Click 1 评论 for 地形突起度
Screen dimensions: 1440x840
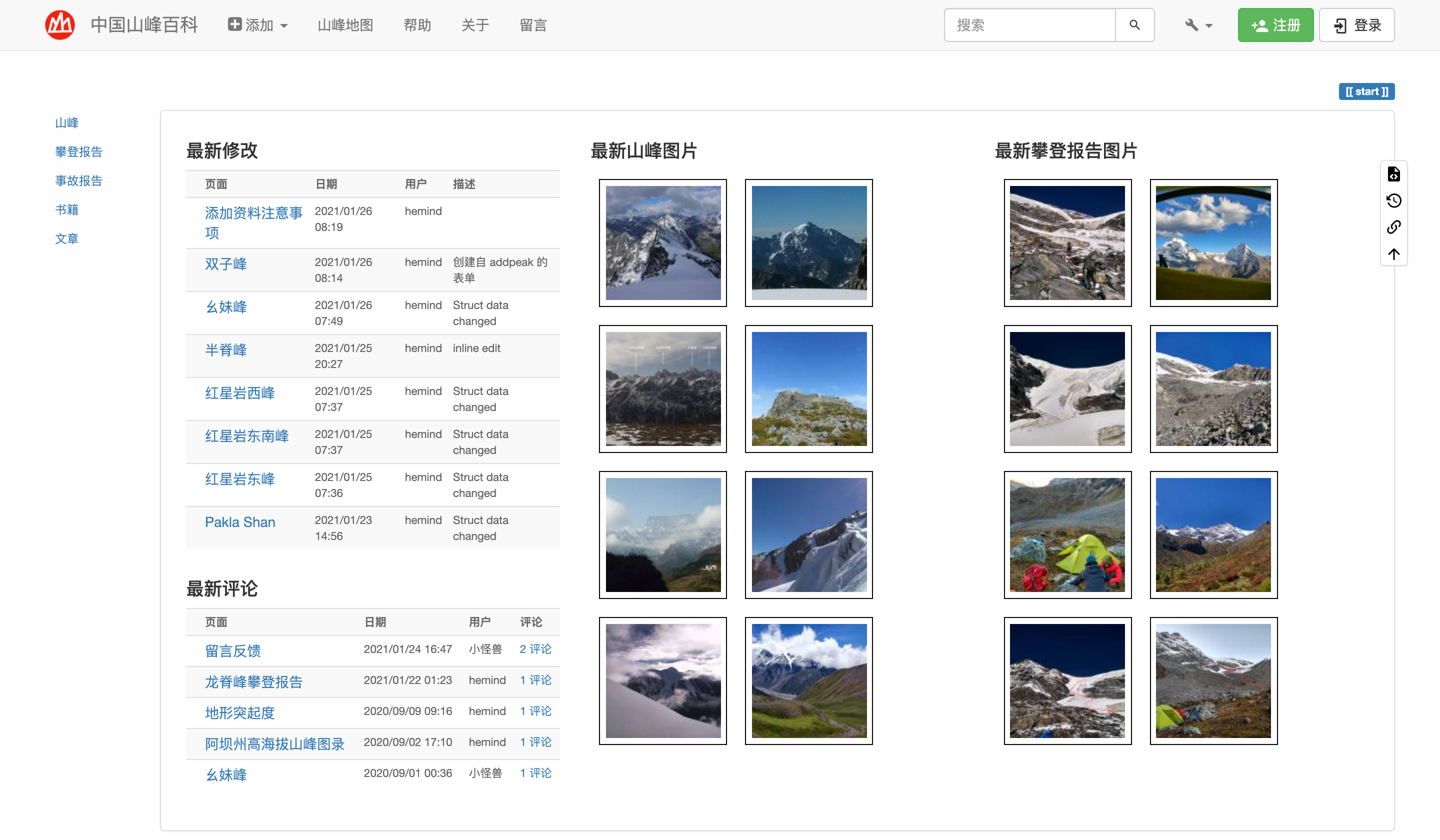[x=535, y=711]
